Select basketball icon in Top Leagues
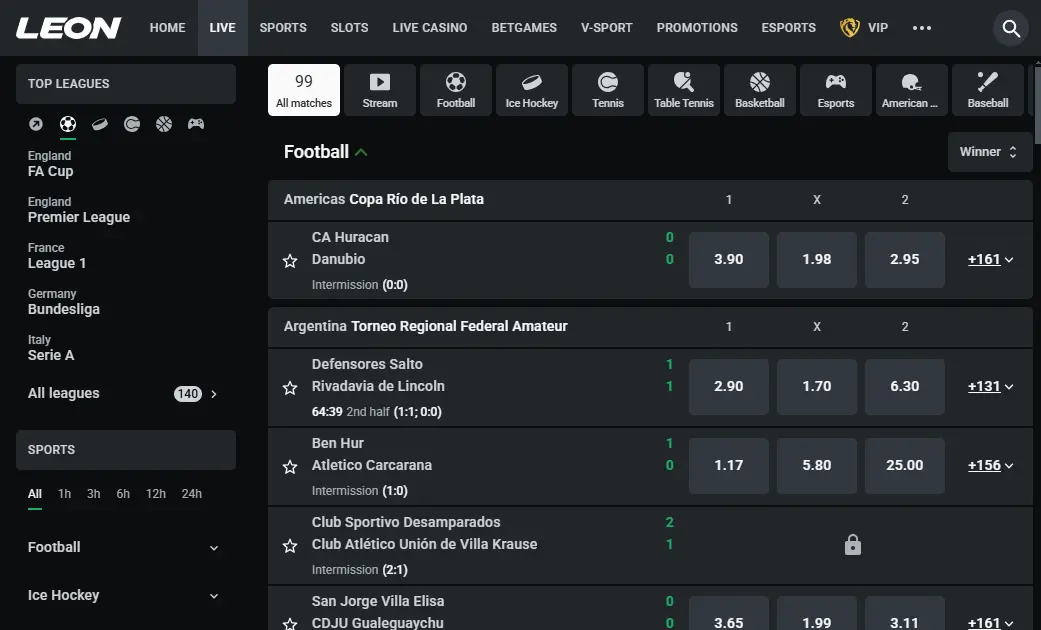 tap(164, 124)
